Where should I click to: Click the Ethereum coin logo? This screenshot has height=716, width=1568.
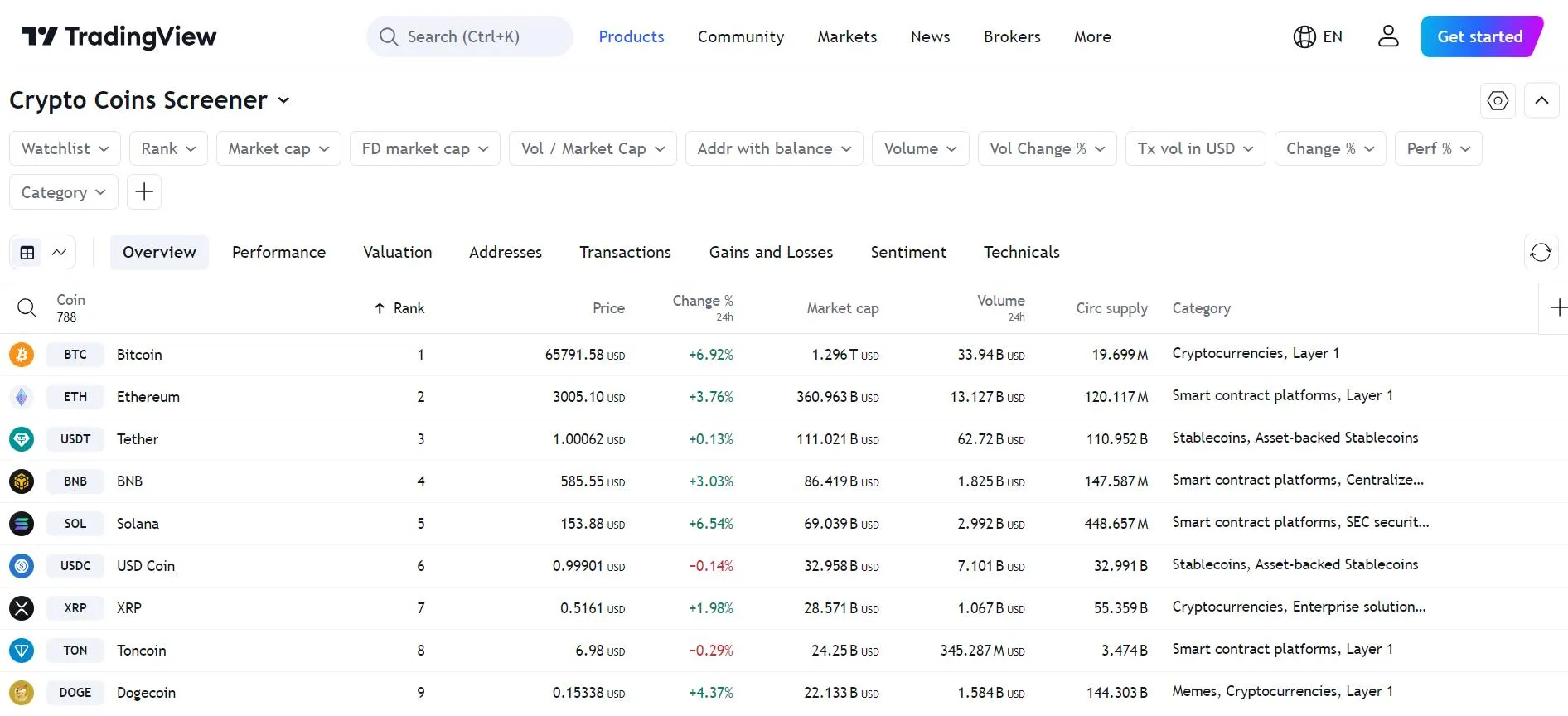pos(22,397)
